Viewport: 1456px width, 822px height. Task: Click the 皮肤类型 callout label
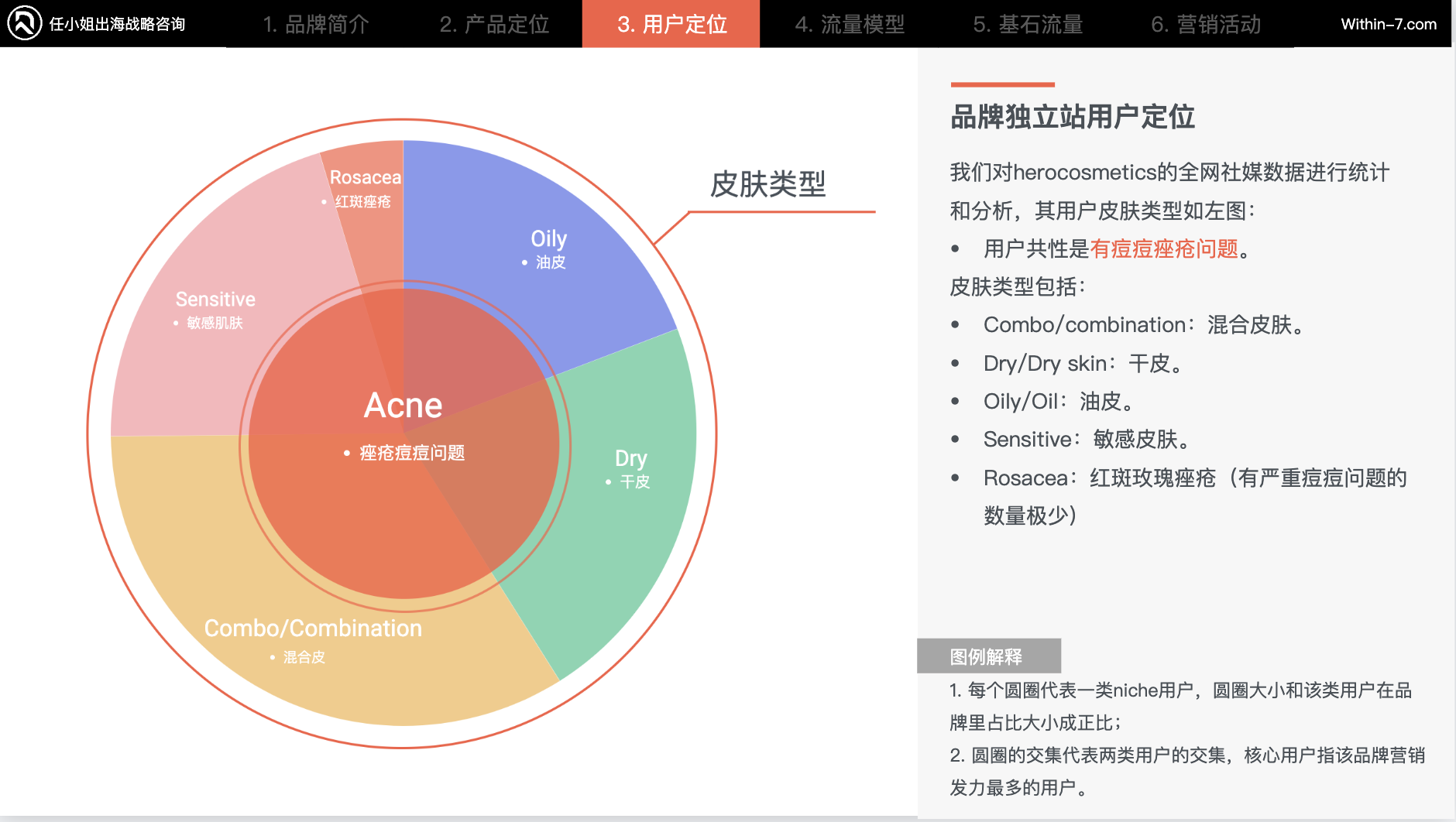click(767, 184)
